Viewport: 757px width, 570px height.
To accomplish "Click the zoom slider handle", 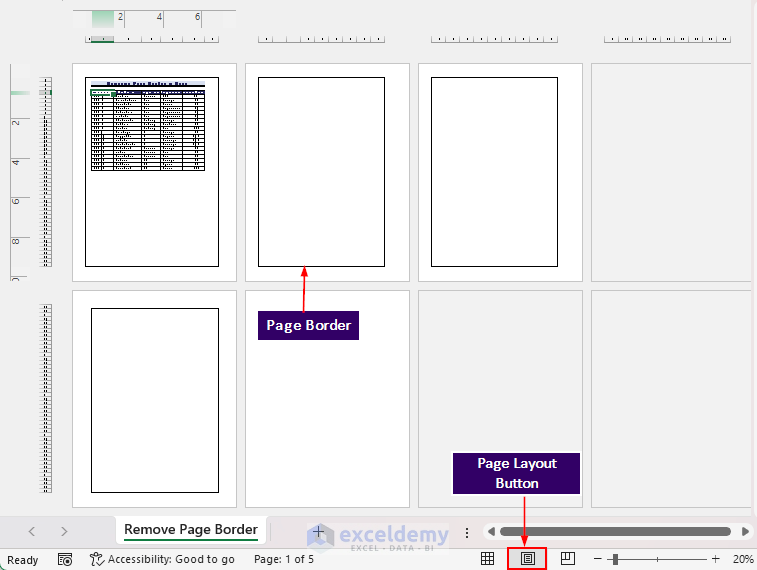I will pyautogui.click(x=616, y=559).
